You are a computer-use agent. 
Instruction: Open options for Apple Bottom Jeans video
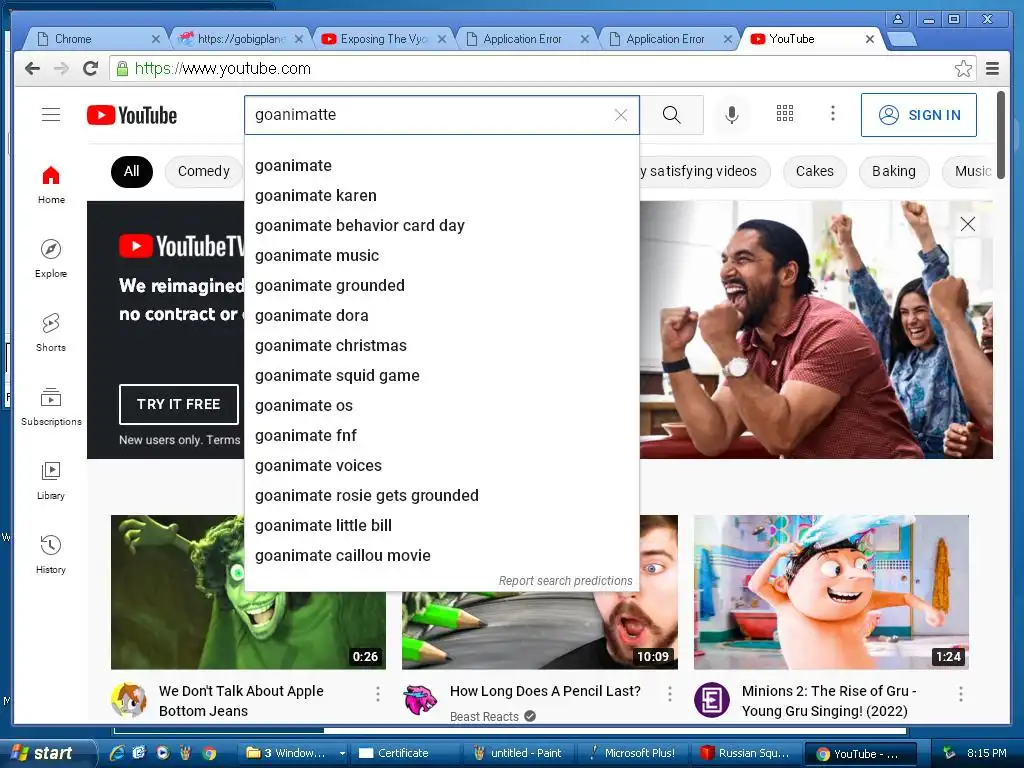(x=377, y=694)
